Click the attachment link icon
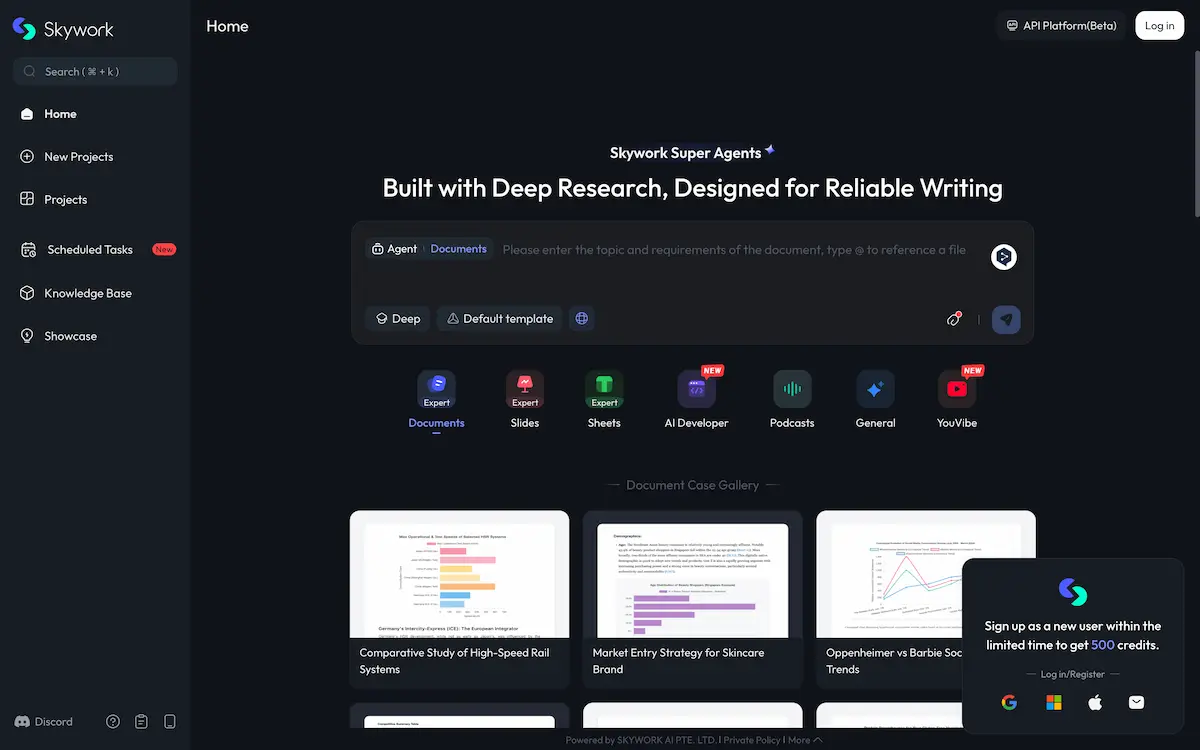The height and width of the screenshot is (750, 1200). tap(954, 319)
